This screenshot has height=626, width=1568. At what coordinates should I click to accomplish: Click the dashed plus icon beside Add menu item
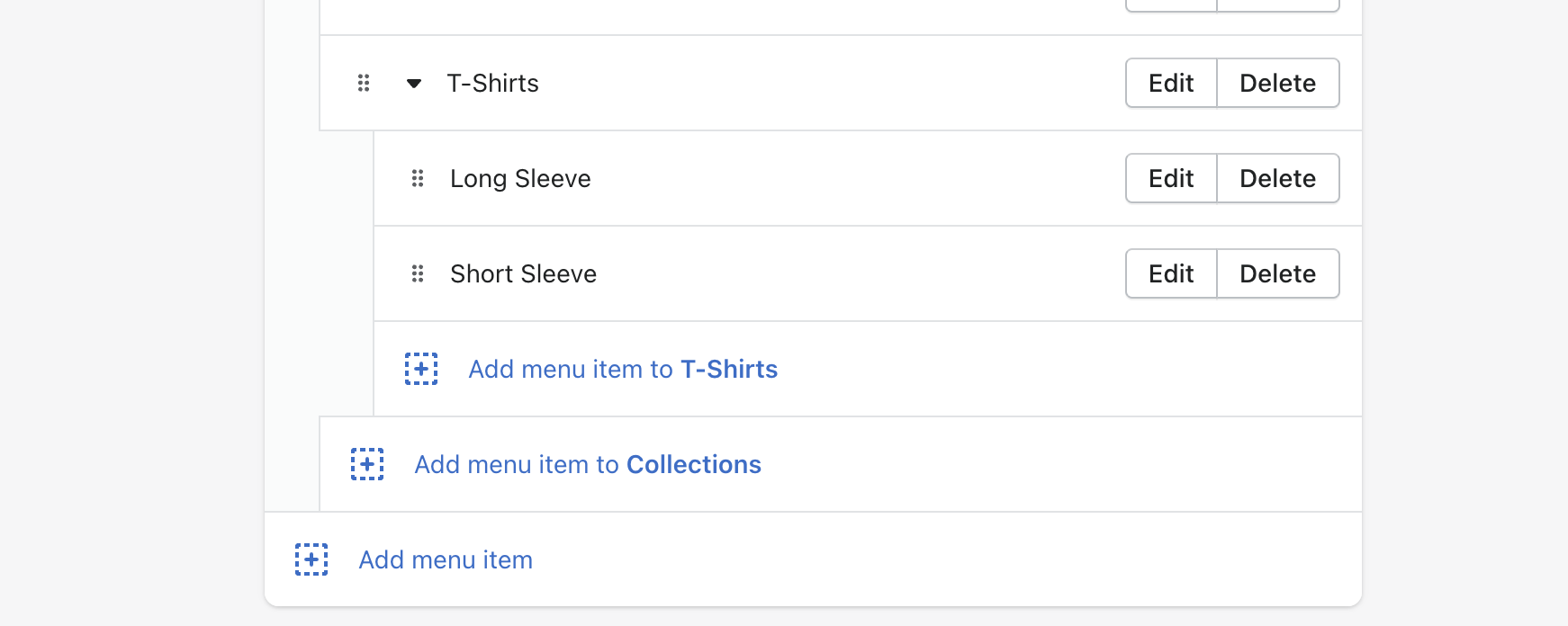coord(311,559)
